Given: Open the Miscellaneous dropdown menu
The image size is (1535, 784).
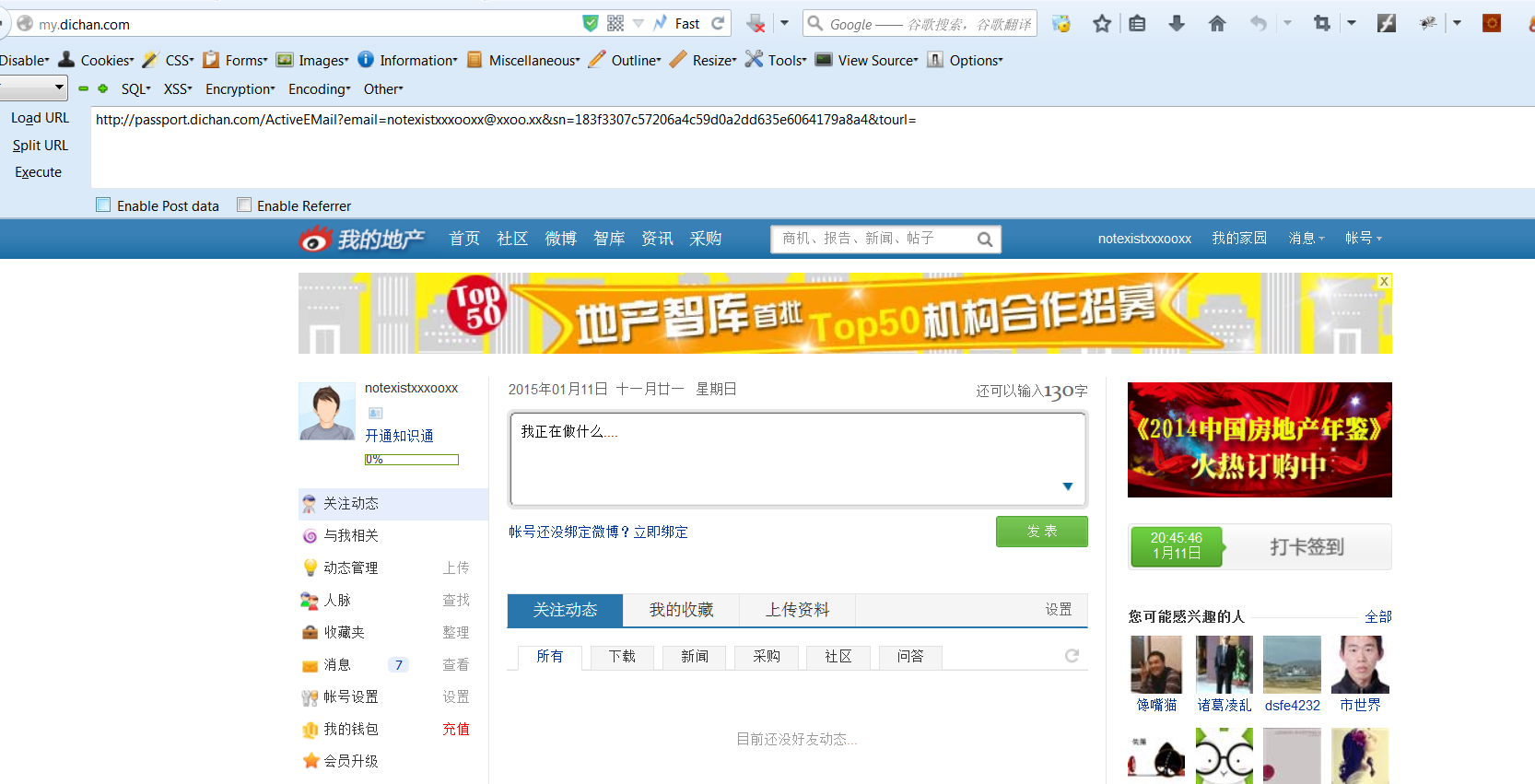Looking at the screenshot, I should point(524,60).
